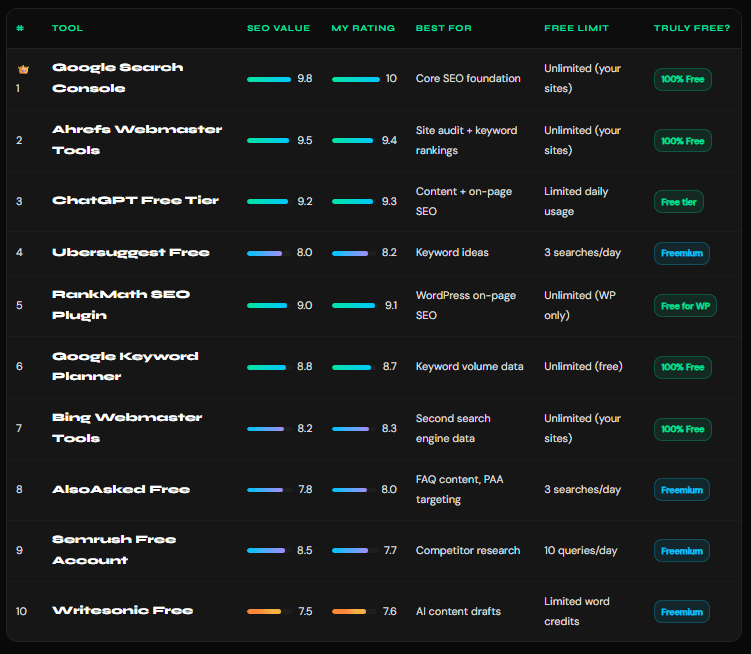The width and height of the screenshot is (751, 654).
Task: Click rank number 10 in Writesonic row
Action: point(21,611)
